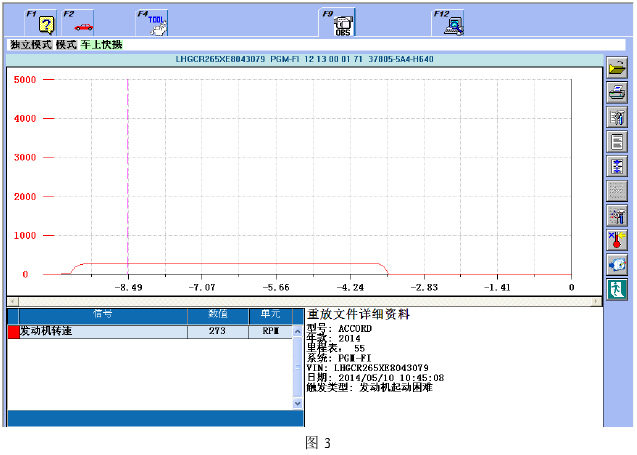Select the 信号 column header
Screen dimensions: 637x455
coord(103,314)
